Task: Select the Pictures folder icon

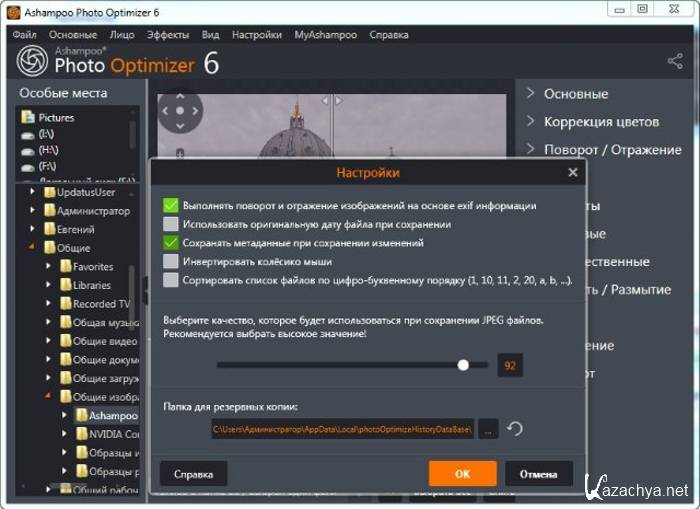Action: (x=28, y=117)
